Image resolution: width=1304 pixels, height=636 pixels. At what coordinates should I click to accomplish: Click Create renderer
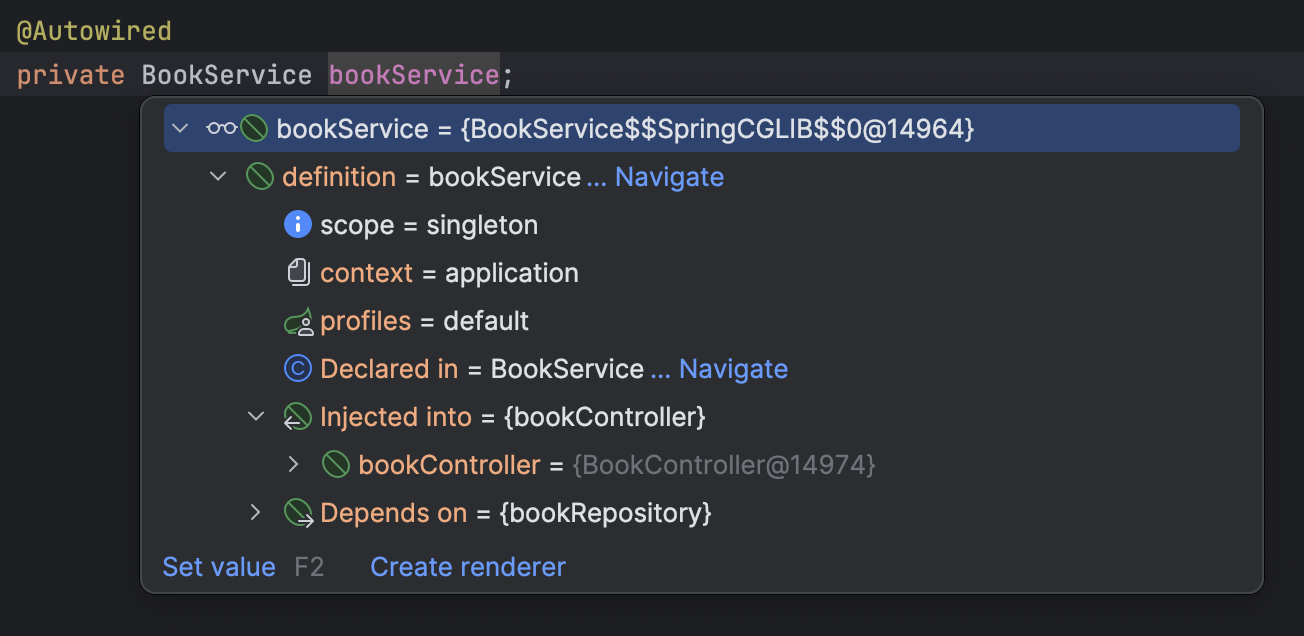pyautogui.click(x=467, y=566)
